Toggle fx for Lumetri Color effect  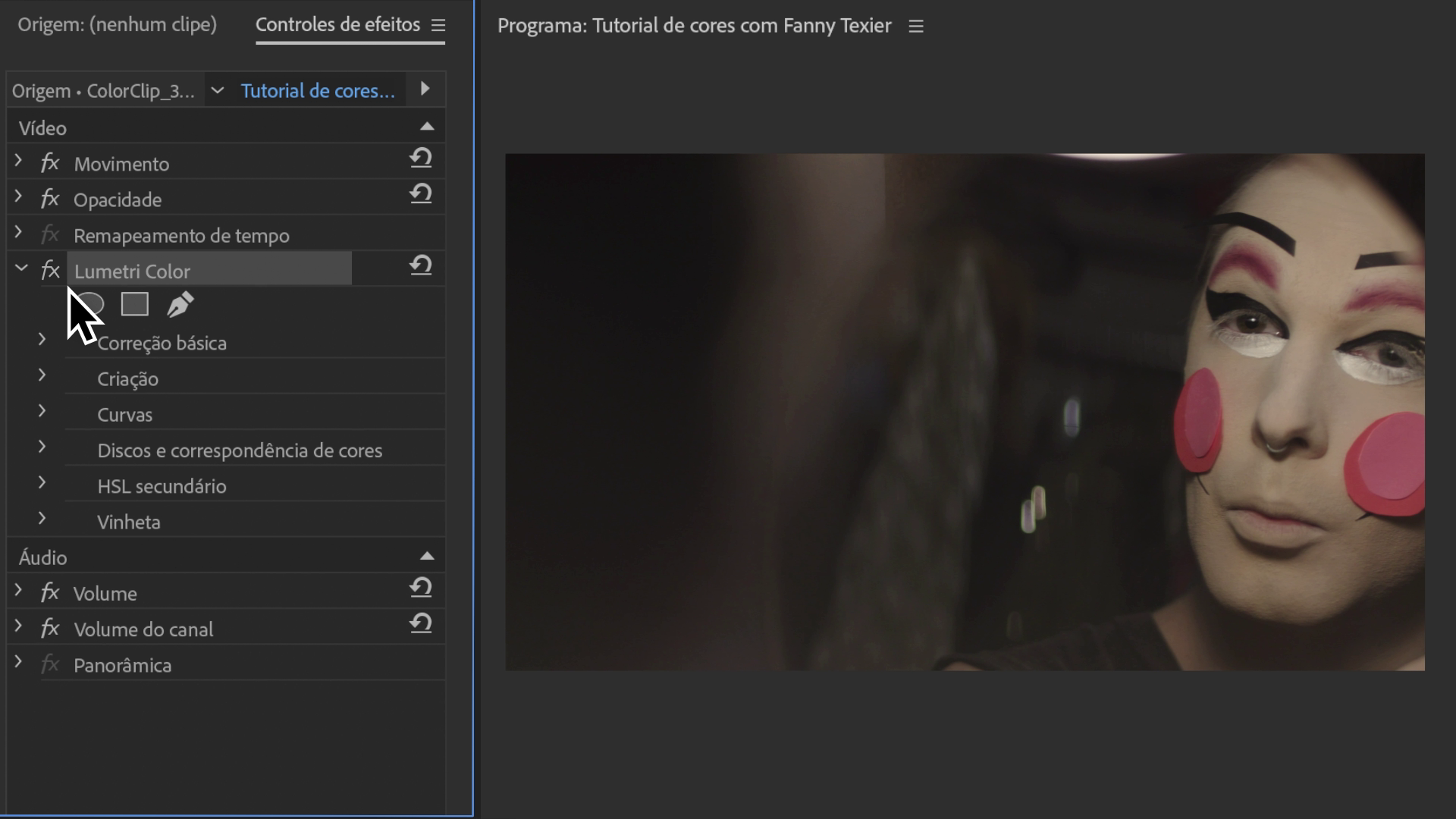50,270
